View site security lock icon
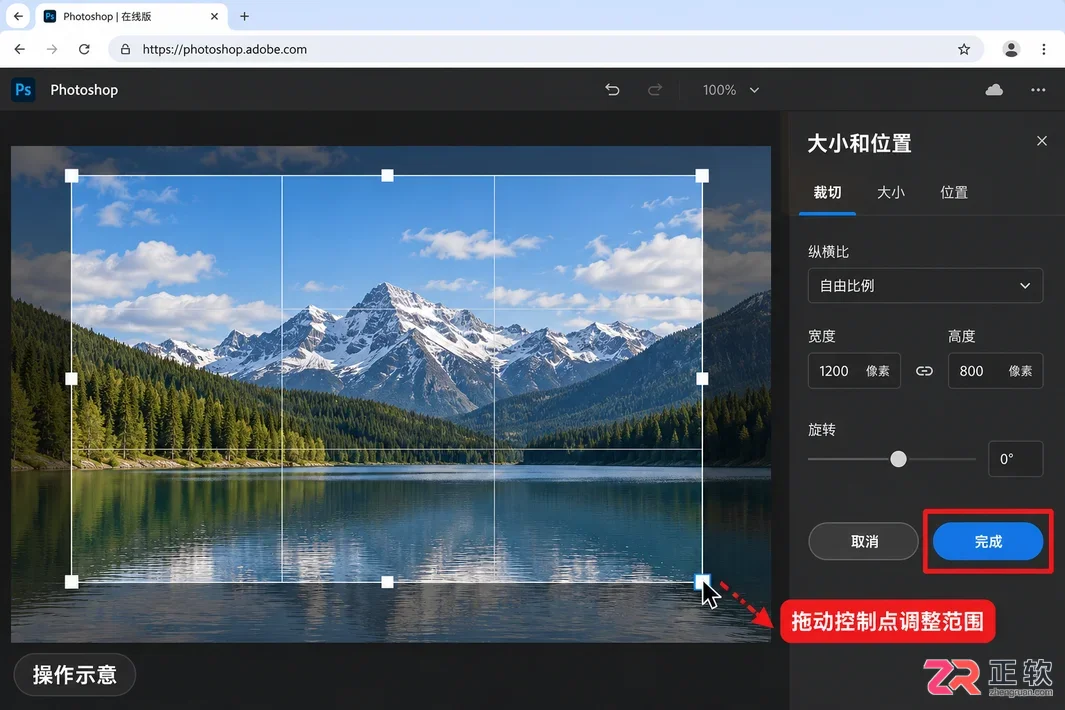Viewport: 1065px width, 710px height. tap(126, 49)
